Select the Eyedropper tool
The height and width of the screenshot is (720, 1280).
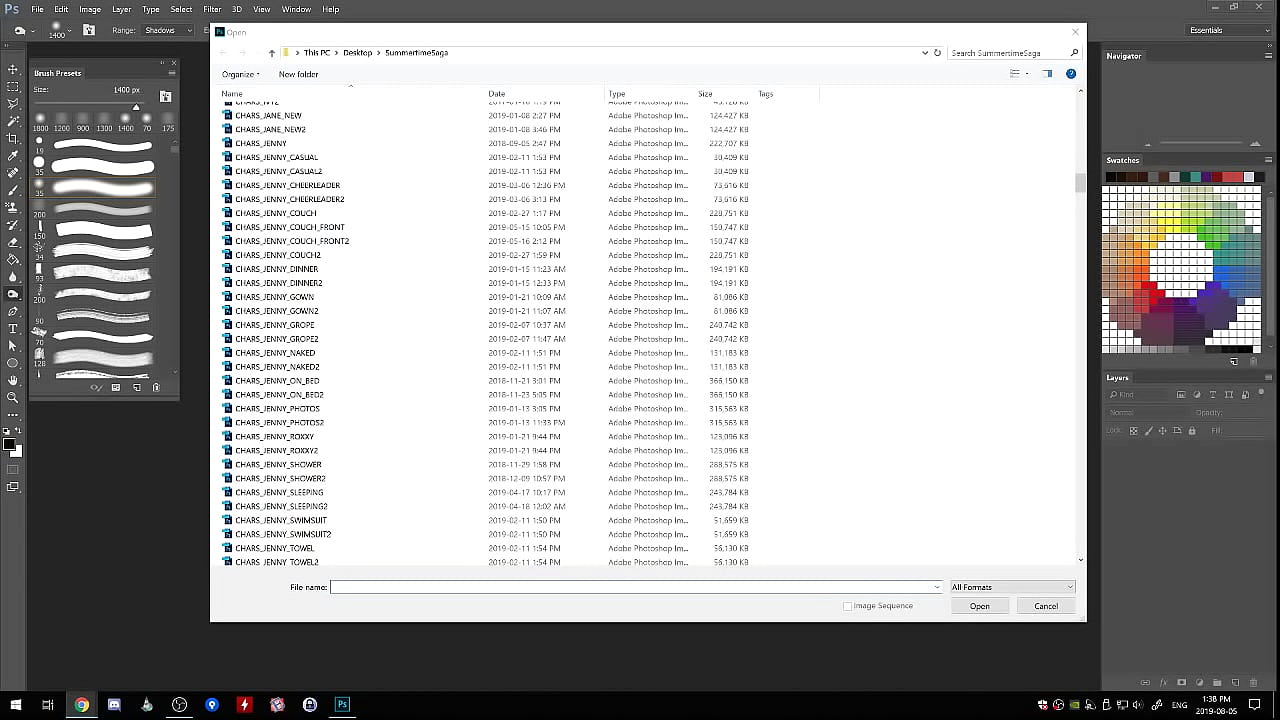[x=13, y=156]
